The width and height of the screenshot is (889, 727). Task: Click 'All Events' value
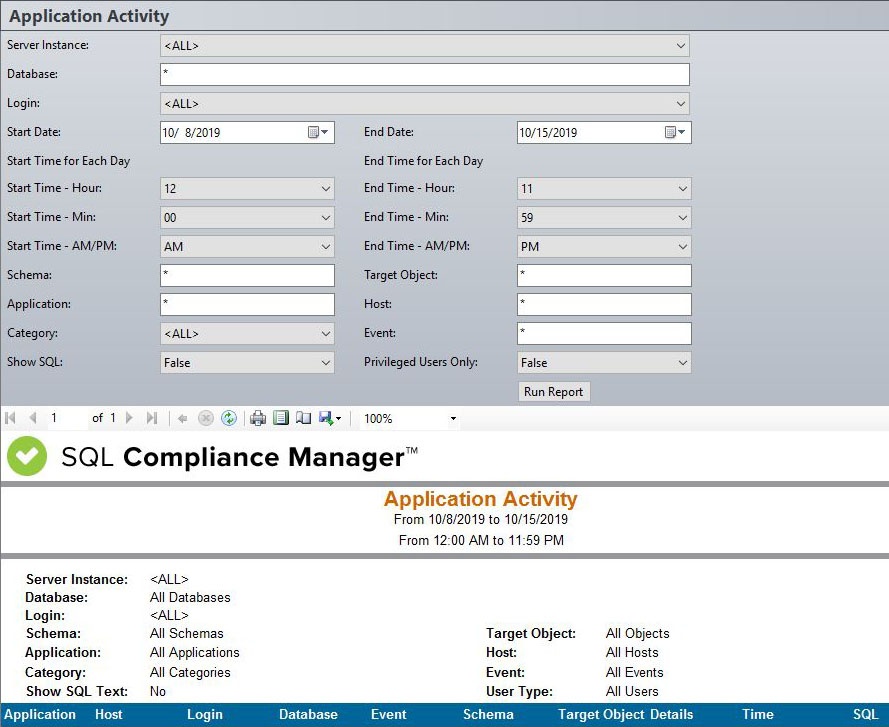[634, 673]
